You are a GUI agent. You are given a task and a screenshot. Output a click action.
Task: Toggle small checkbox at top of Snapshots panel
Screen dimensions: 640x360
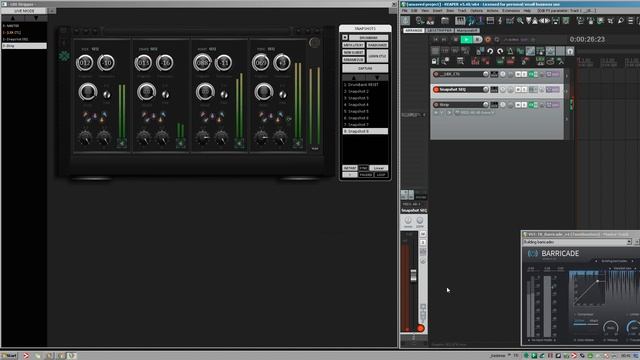(x=345, y=38)
